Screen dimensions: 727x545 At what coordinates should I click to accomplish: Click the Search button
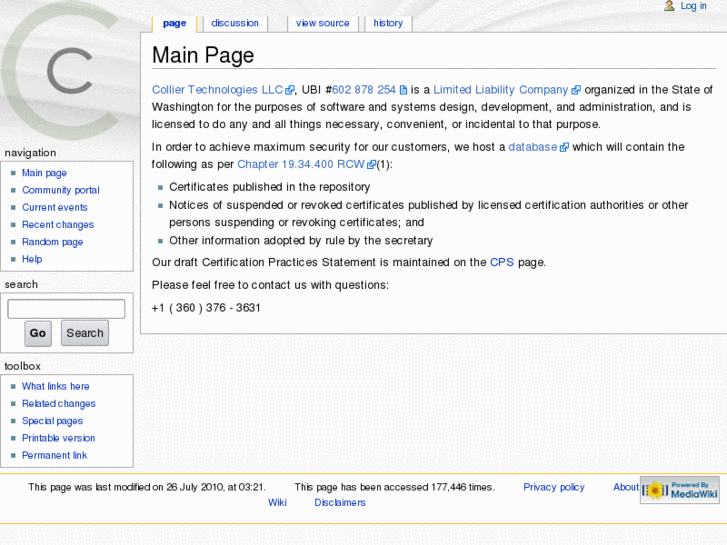pyautogui.click(x=85, y=333)
